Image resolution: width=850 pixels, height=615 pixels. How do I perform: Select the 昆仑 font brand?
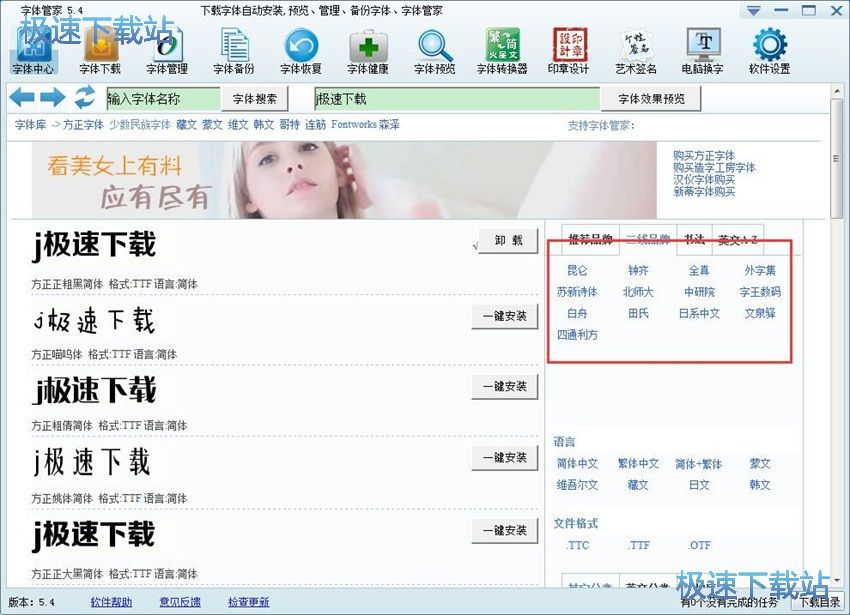577,270
